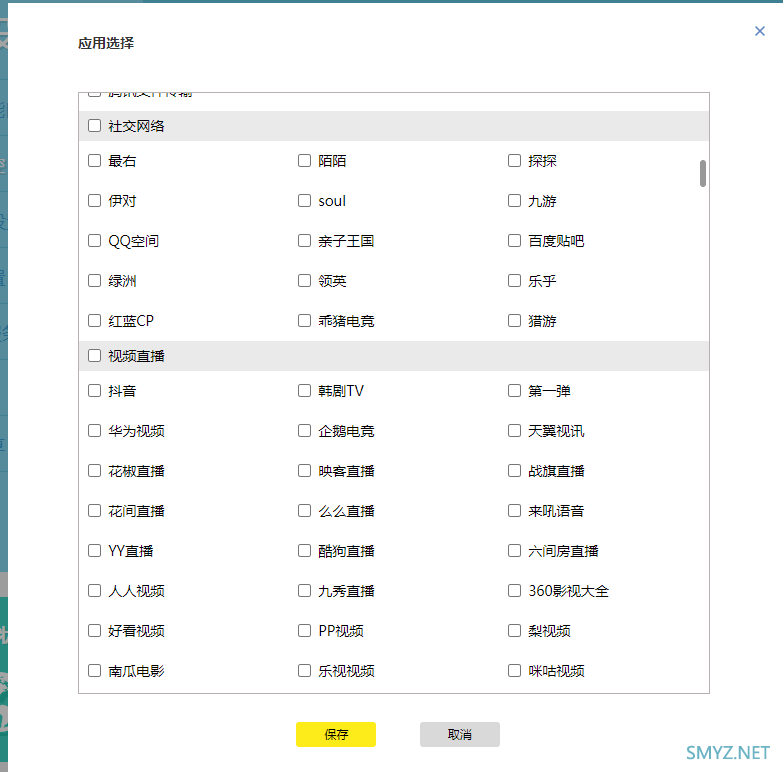
Task: Enable the 伊对 checkbox
Action: [x=94, y=200]
